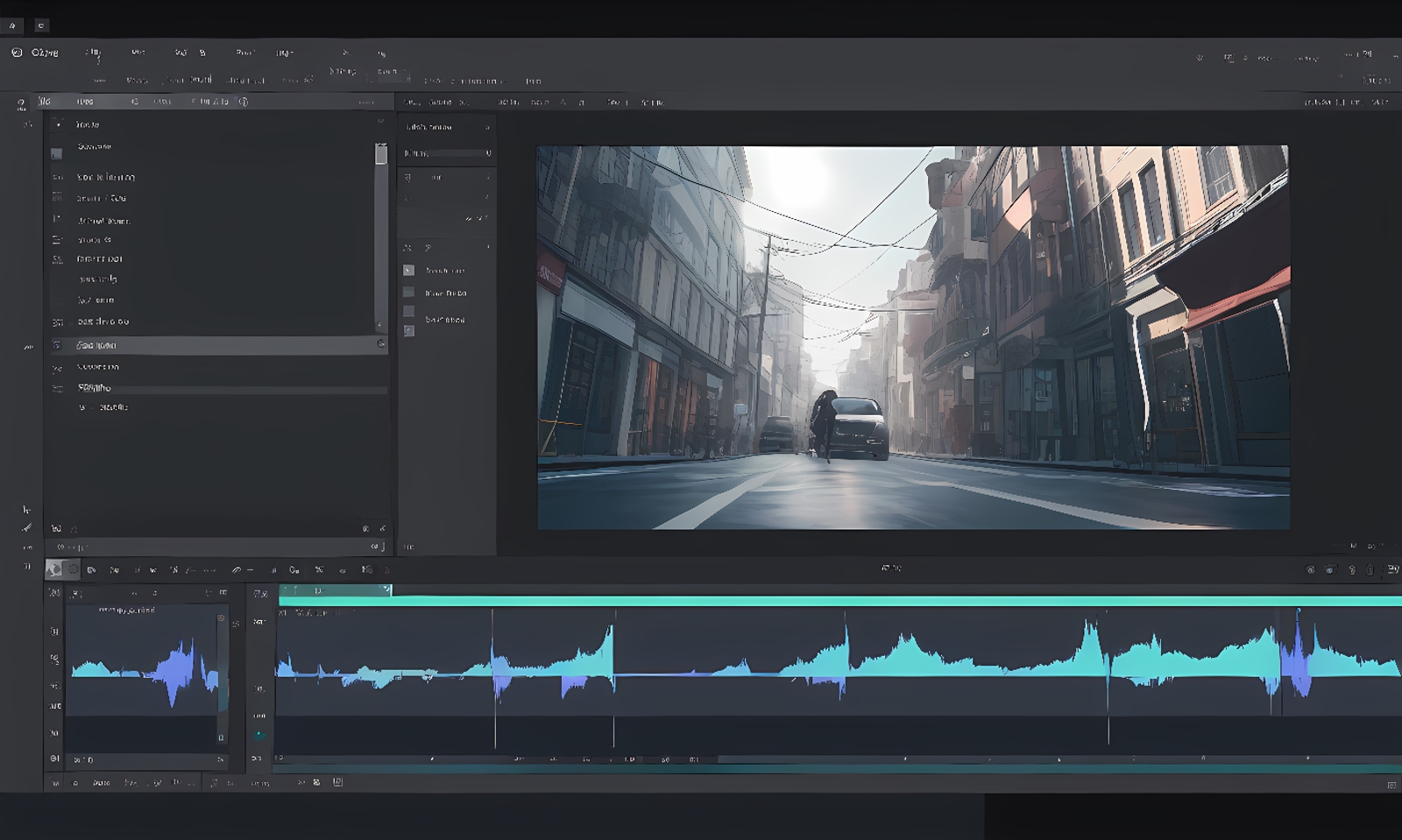This screenshot has width=1402, height=840.
Task: Toggle the first checkbox in the middle panel
Action: [x=408, y=271]
